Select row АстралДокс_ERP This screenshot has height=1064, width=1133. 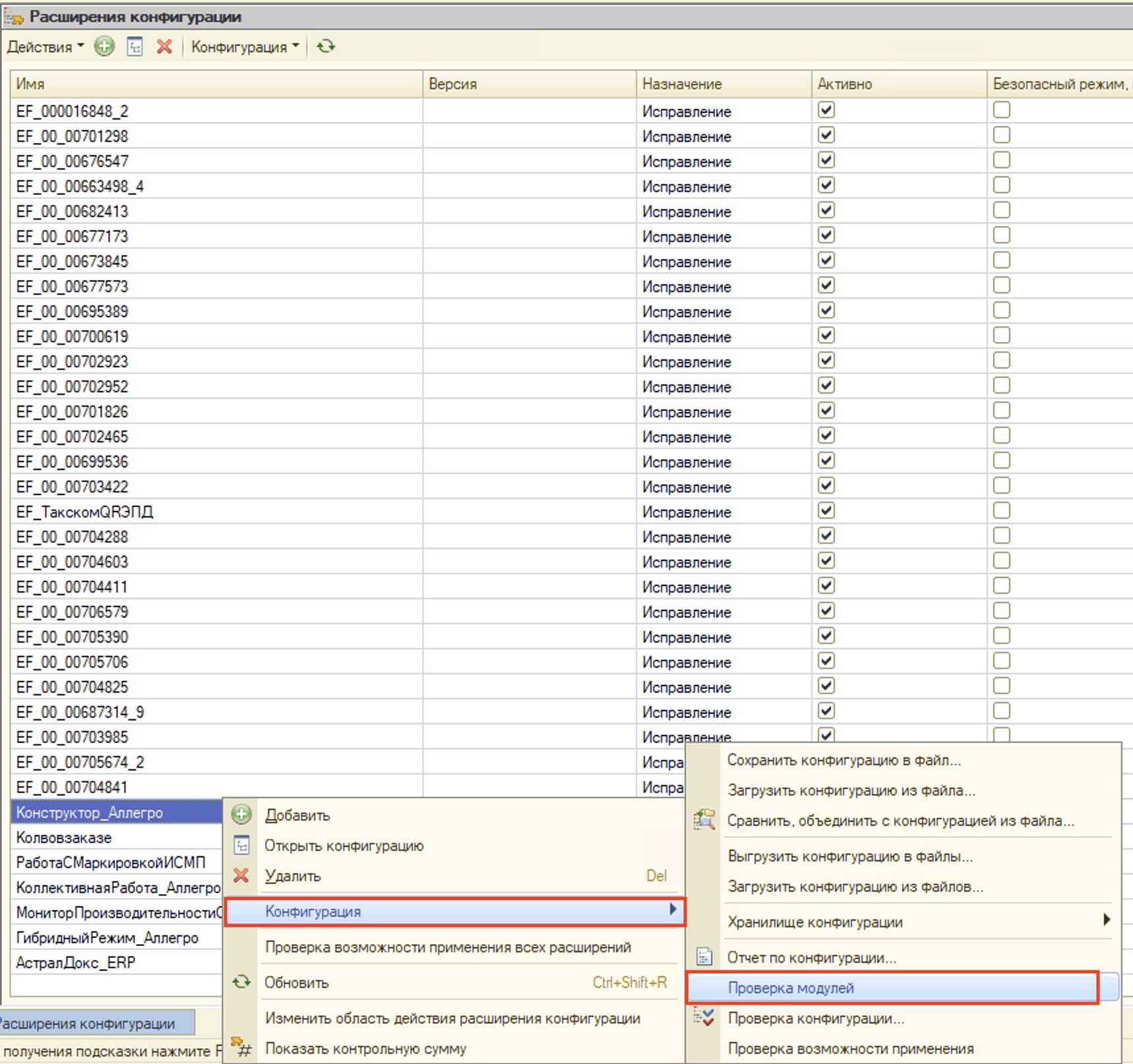click(x=117, y=962)
